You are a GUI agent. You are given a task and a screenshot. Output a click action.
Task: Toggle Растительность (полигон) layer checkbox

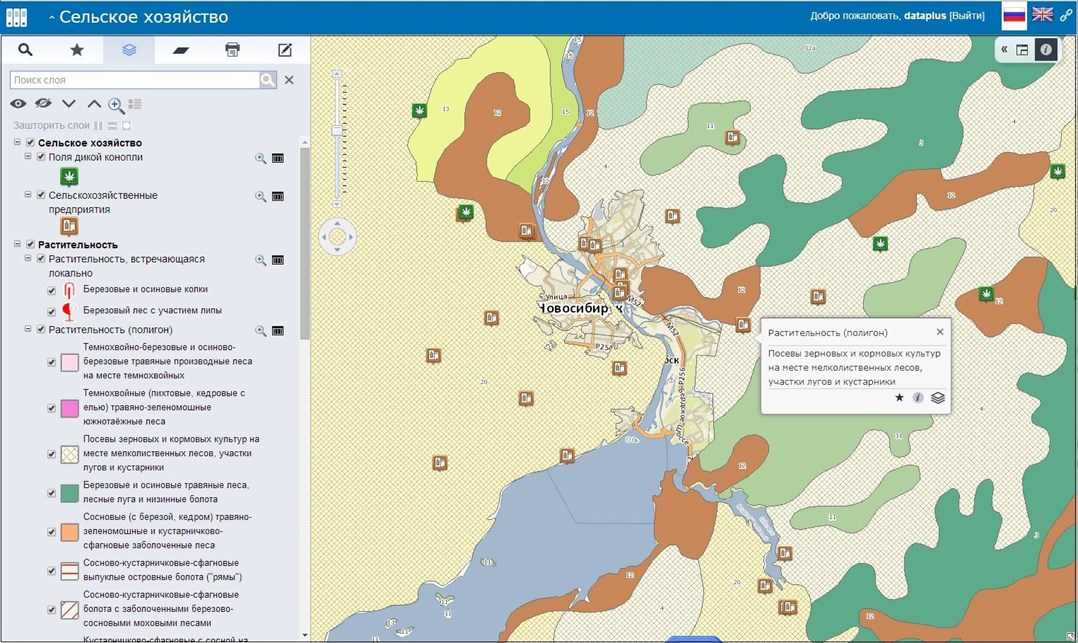(41, 330)
